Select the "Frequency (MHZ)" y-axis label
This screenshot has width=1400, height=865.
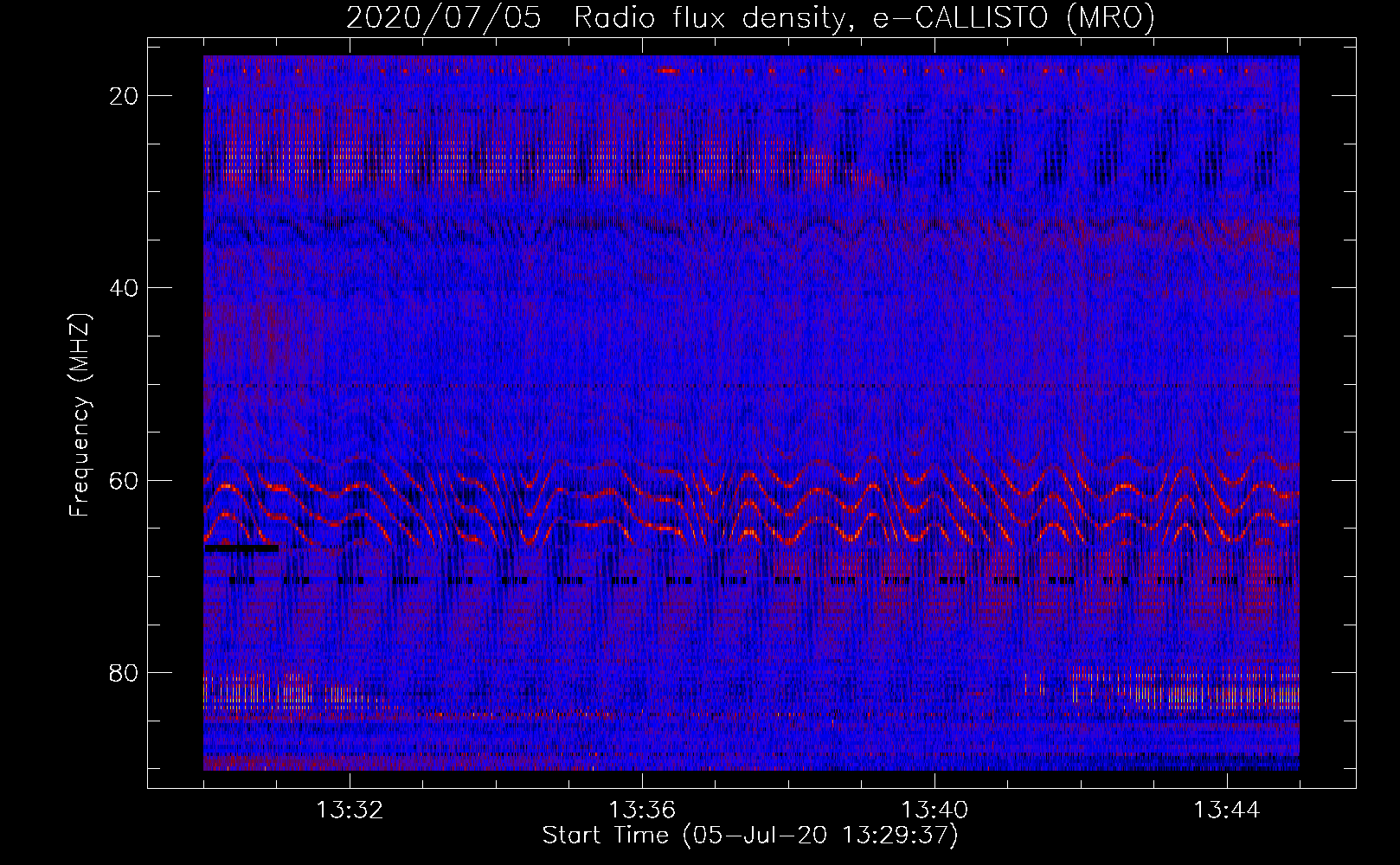coord(80,414)
